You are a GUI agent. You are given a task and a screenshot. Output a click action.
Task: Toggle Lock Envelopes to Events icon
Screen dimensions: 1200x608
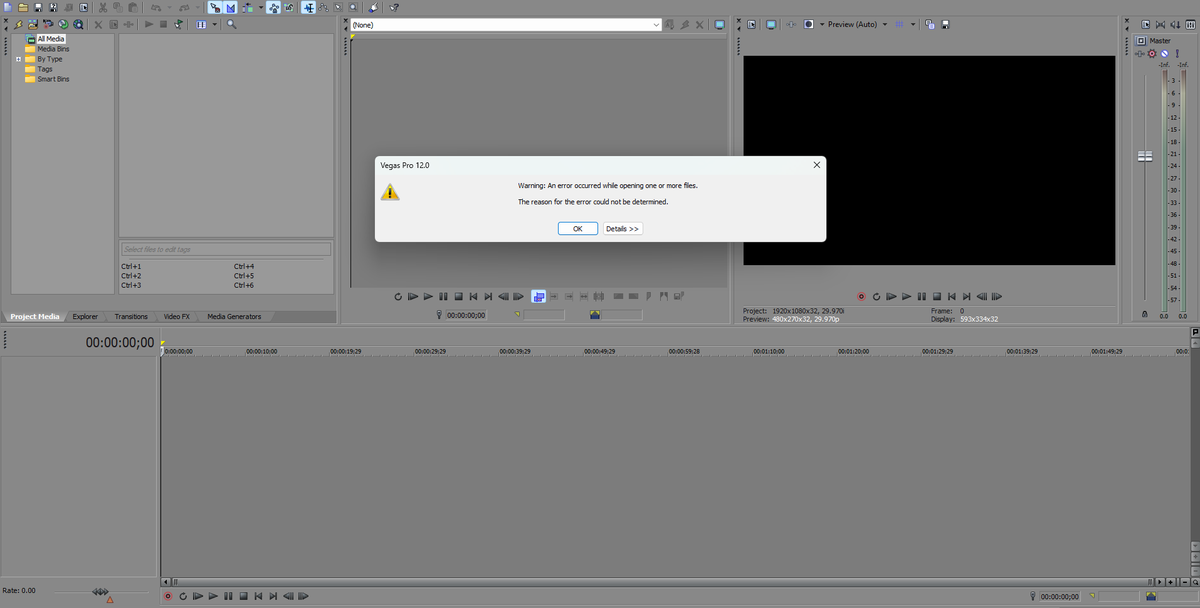click(274, 7)
